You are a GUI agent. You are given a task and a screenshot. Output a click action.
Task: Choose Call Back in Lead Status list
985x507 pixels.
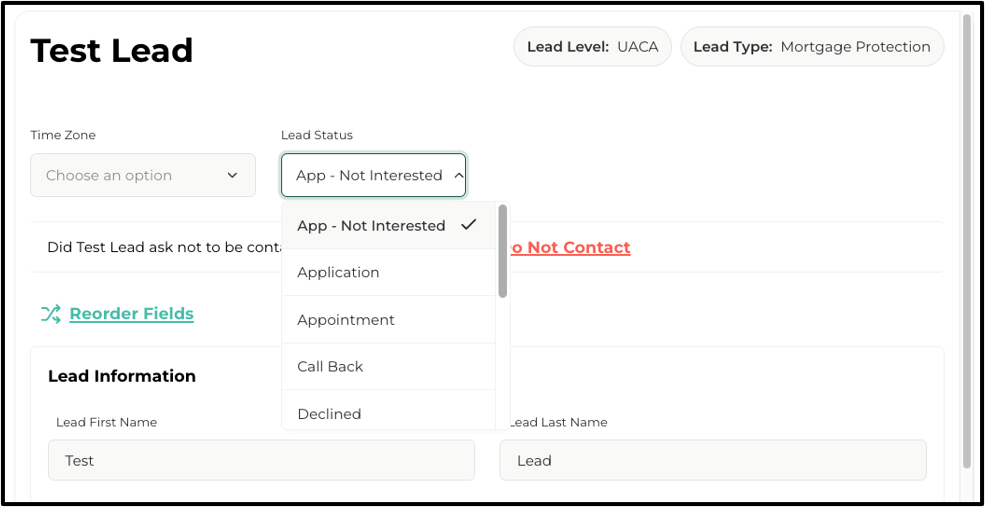(388, 366)
